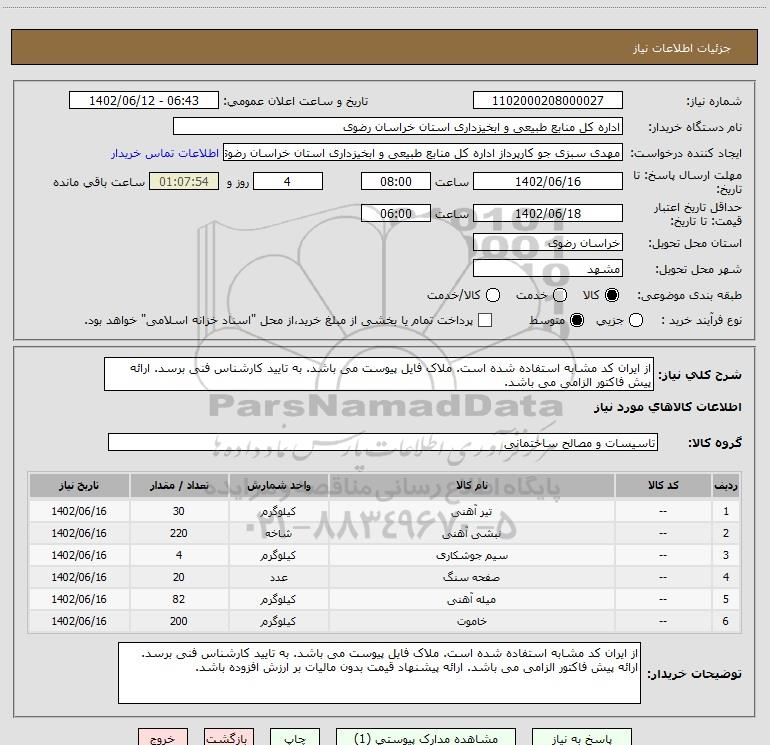Click the remaining days field showing 4

point(288,181)
